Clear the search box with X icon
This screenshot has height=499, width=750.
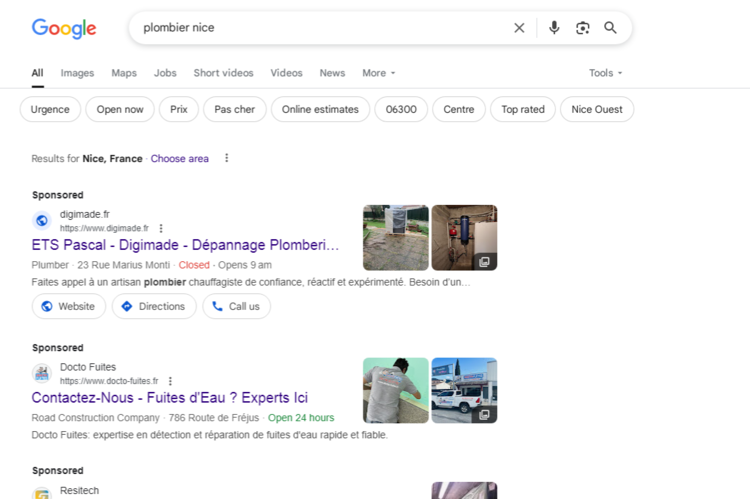[519, 28]
